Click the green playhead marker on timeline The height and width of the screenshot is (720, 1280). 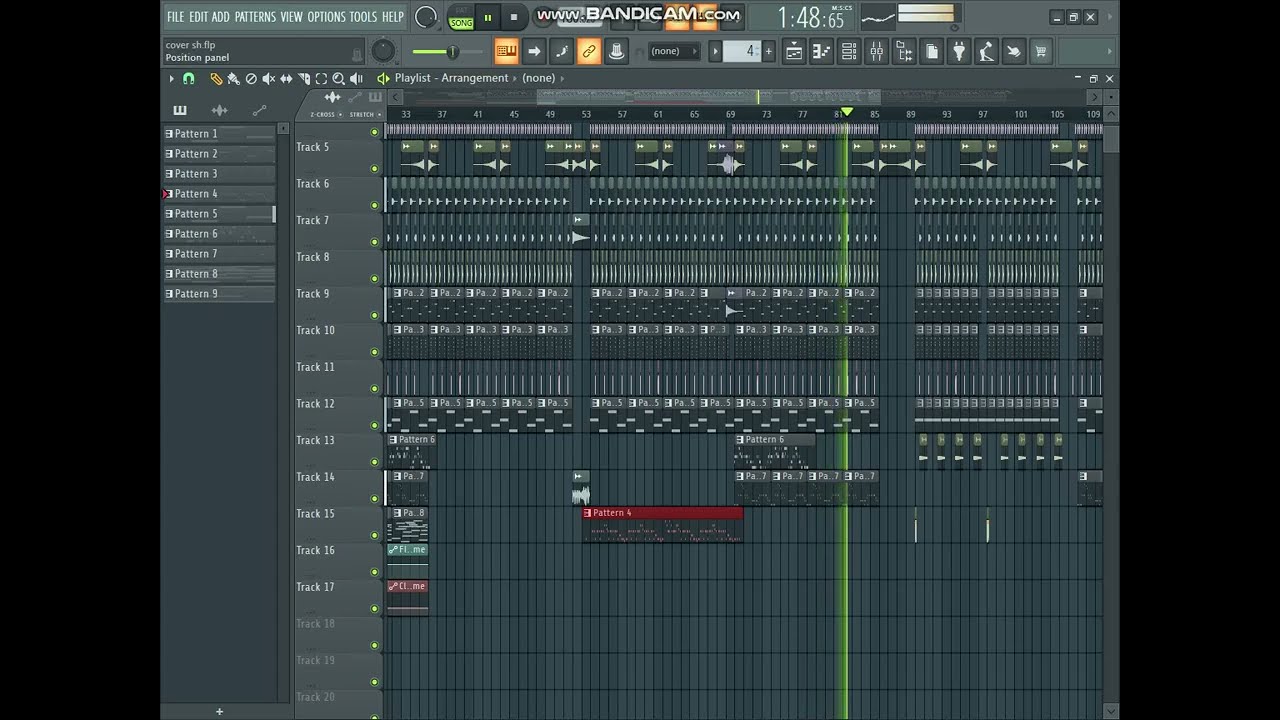847,113
